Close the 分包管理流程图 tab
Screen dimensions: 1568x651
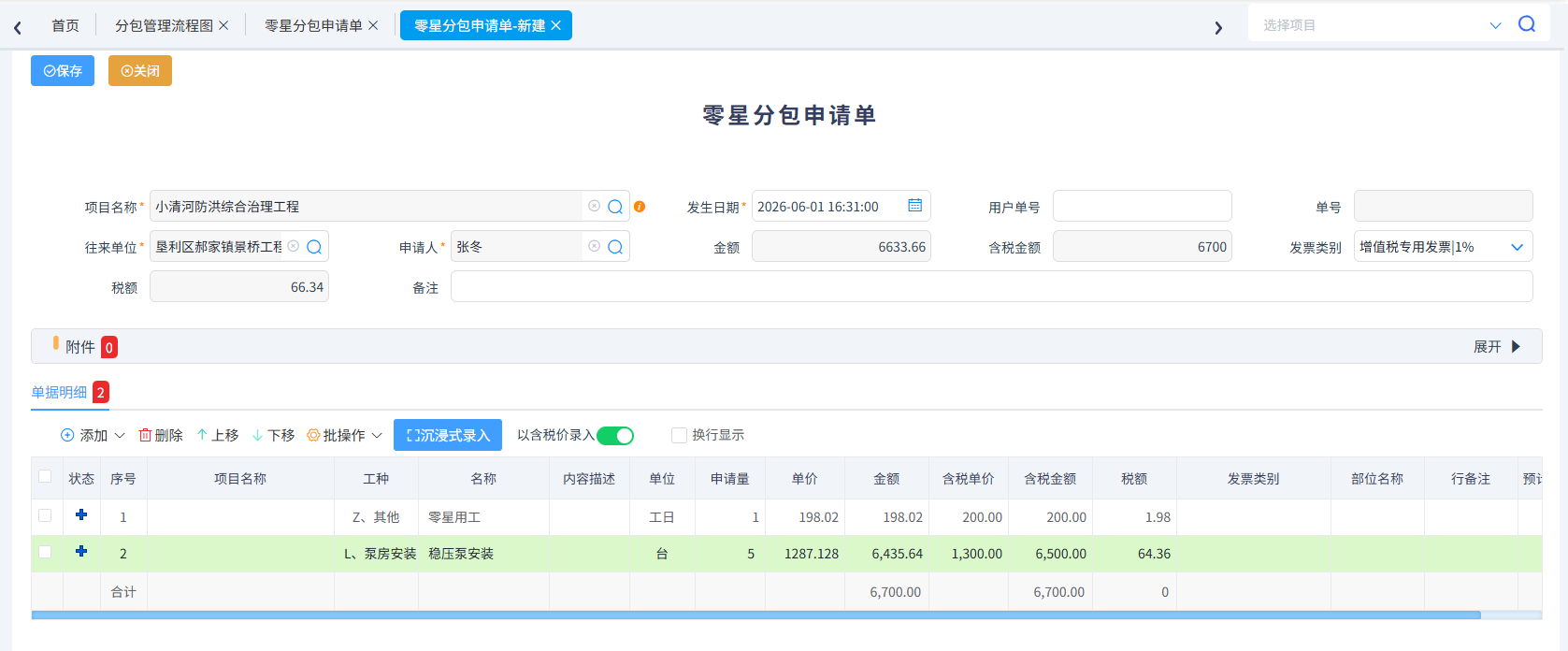tap(223, 25)
